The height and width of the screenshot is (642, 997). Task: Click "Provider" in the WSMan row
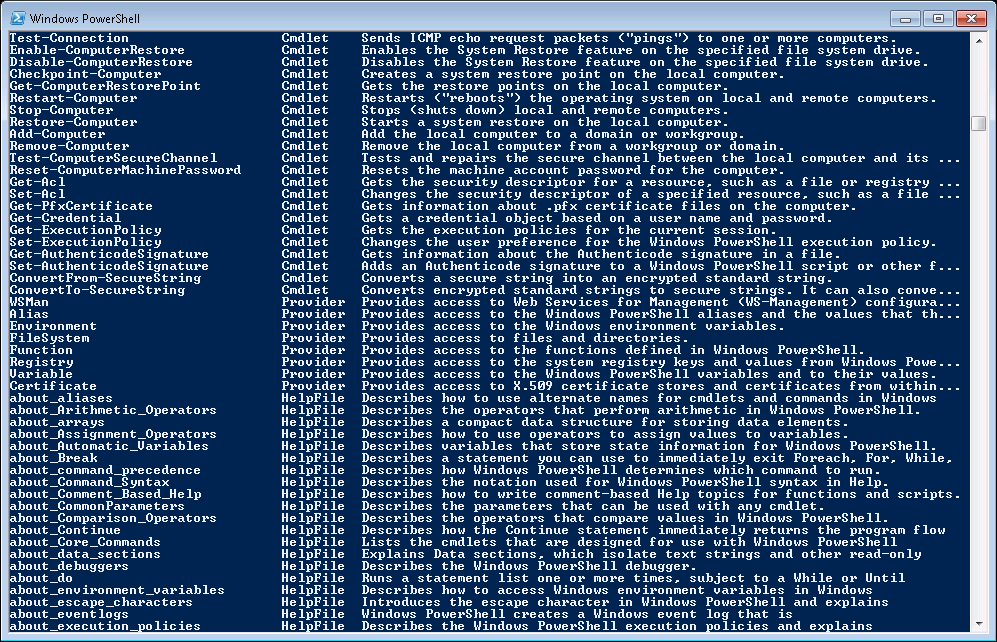313,303
